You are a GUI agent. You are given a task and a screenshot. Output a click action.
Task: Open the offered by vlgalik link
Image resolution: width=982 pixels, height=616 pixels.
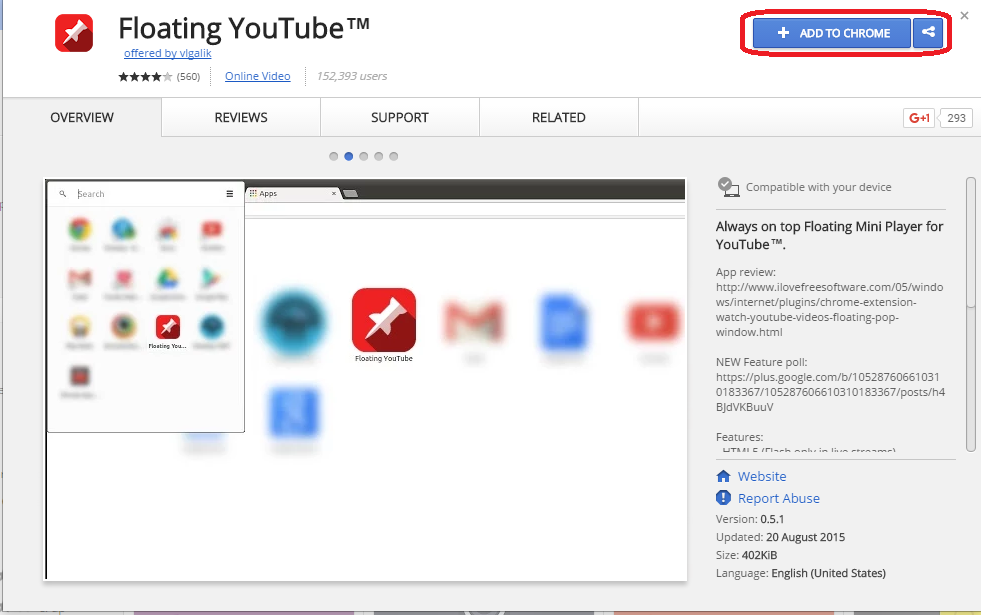[x=167, y=53]
